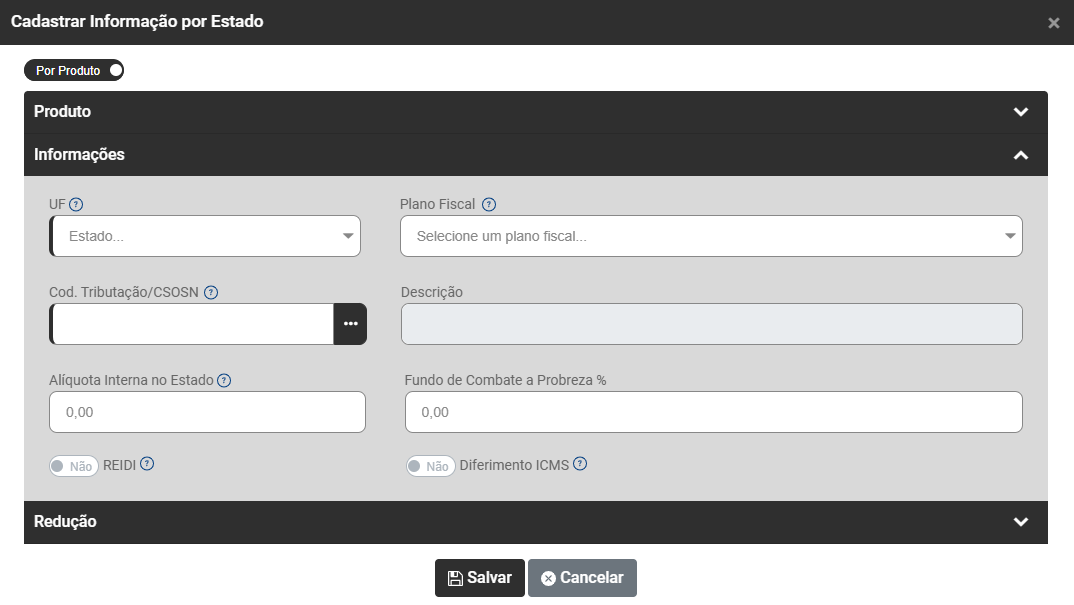Click the Cancelar button

click(x=582, y=578)
